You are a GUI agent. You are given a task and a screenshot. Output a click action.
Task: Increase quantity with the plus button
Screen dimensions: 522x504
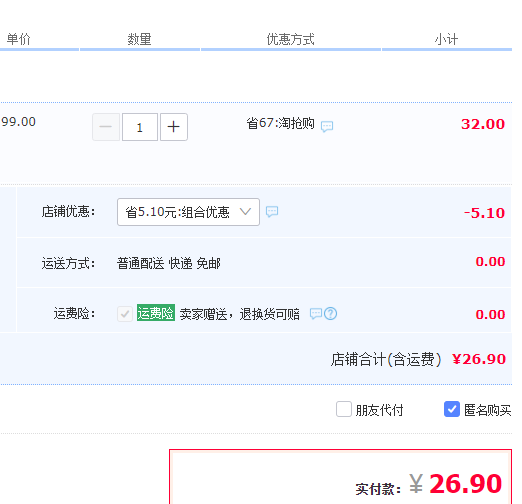pyautogui.click(x=174, y=127)
